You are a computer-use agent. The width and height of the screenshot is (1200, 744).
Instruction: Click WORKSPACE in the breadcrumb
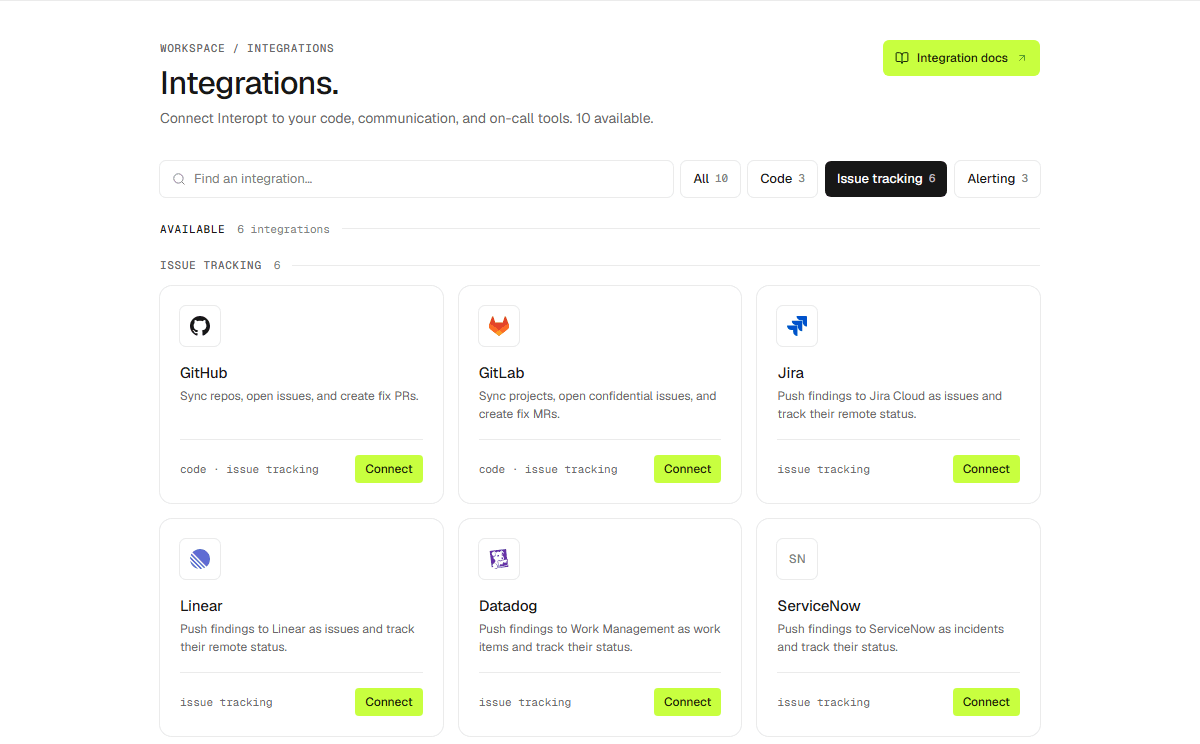(192, 48)
